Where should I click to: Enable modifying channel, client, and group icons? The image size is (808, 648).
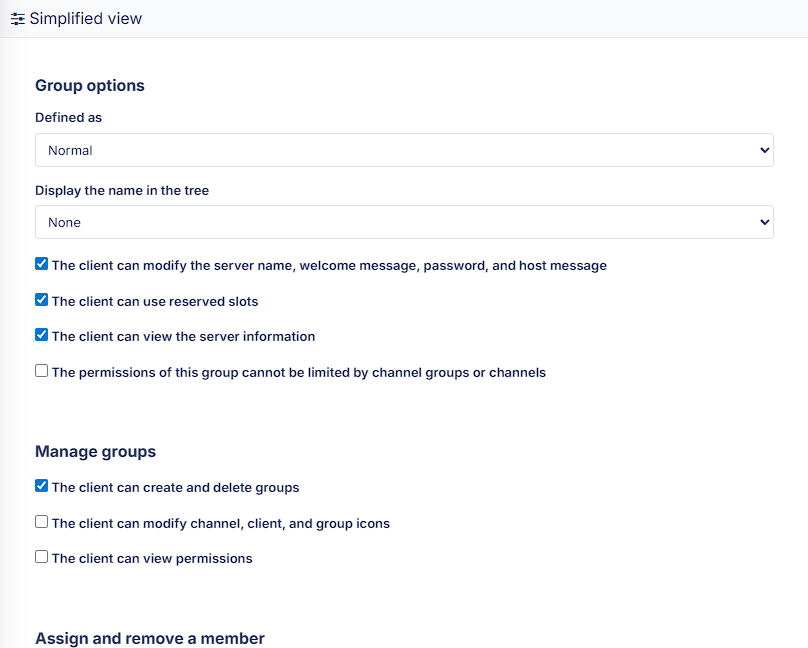pyautogui.click(x=41, y=521)
